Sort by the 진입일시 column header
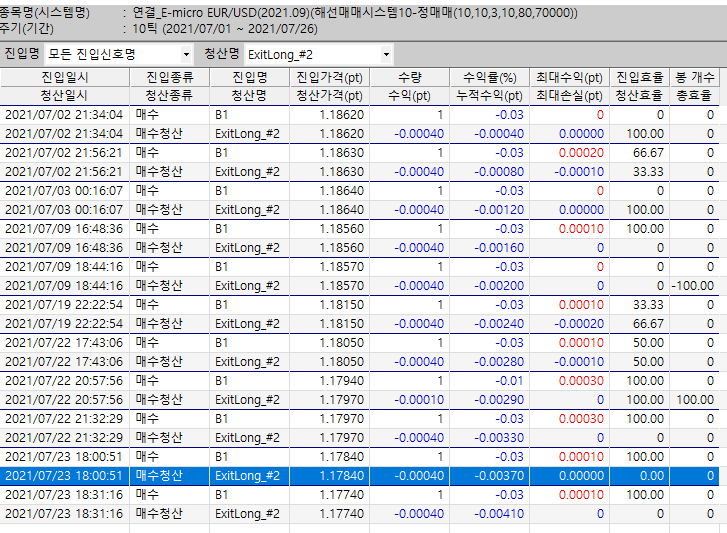The width and height of the screenshot is (727, 533). [x=65, y=77]
